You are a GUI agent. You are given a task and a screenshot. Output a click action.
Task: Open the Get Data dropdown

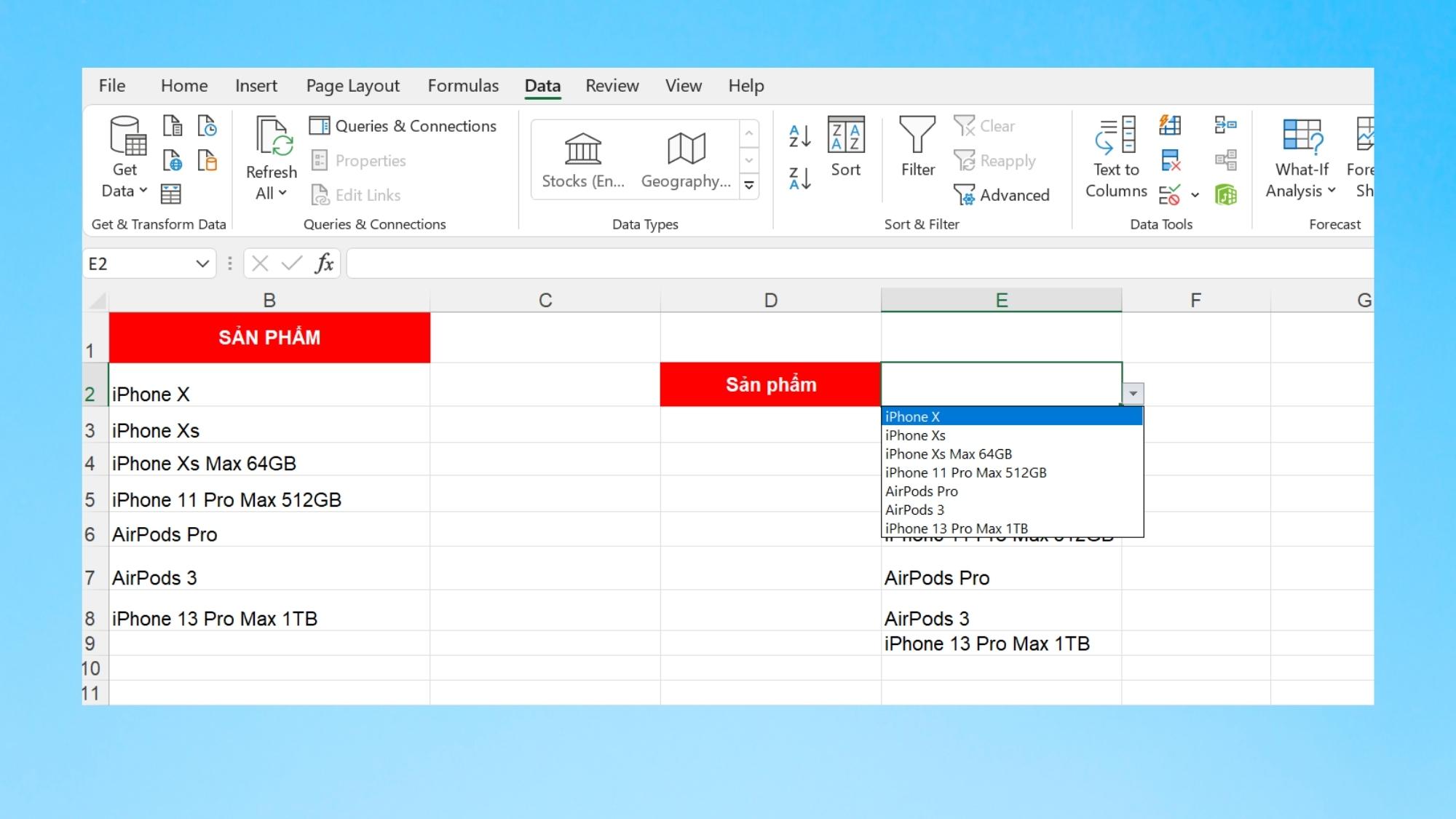[x=124, y=181]
